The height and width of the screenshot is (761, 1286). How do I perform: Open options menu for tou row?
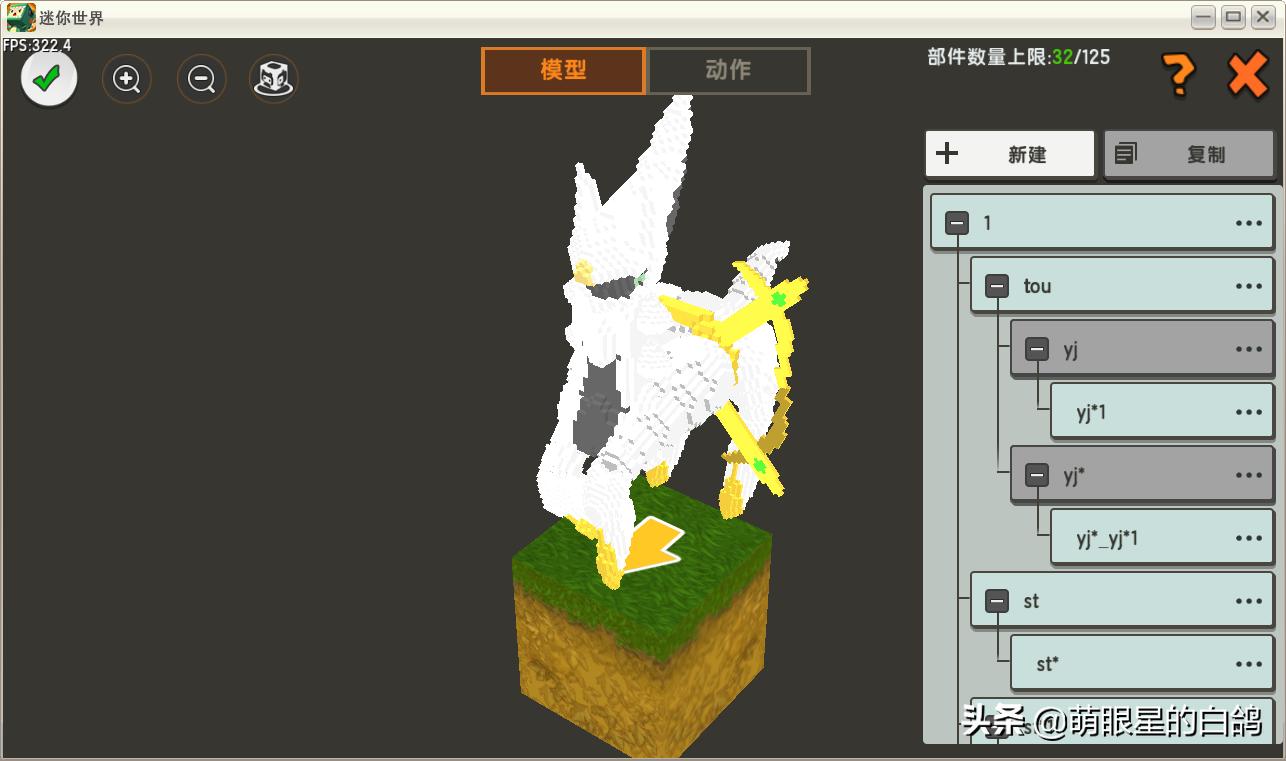(x=1248, y=286)
